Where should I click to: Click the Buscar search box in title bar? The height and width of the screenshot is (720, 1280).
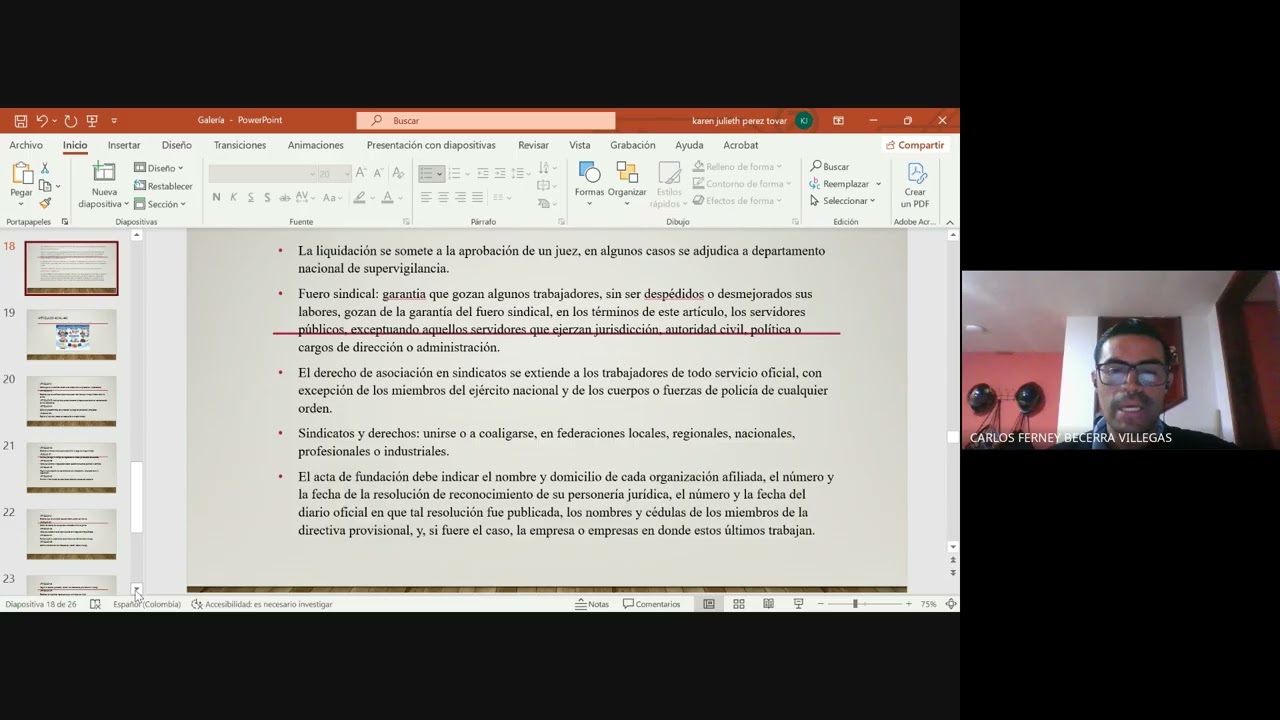pyautogui.click(x=486, y=121)
